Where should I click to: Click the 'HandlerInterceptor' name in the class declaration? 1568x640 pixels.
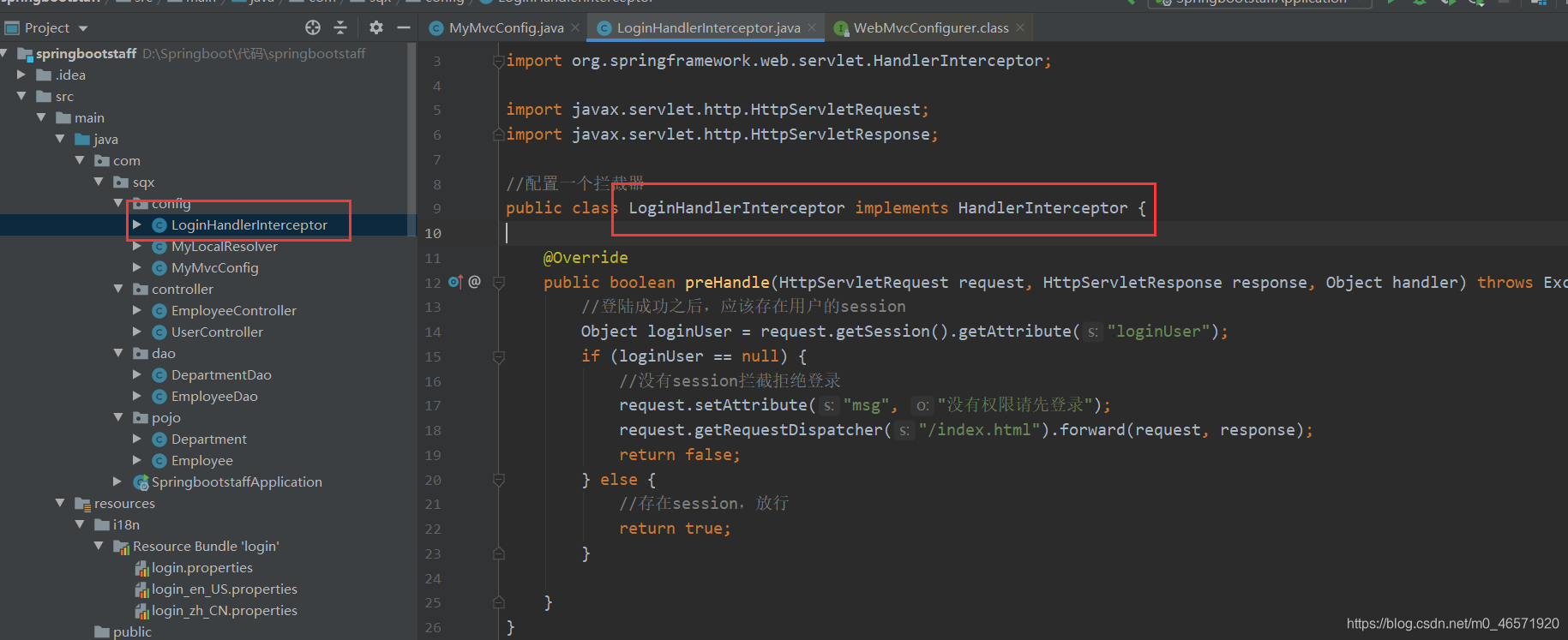[1042, 208]
